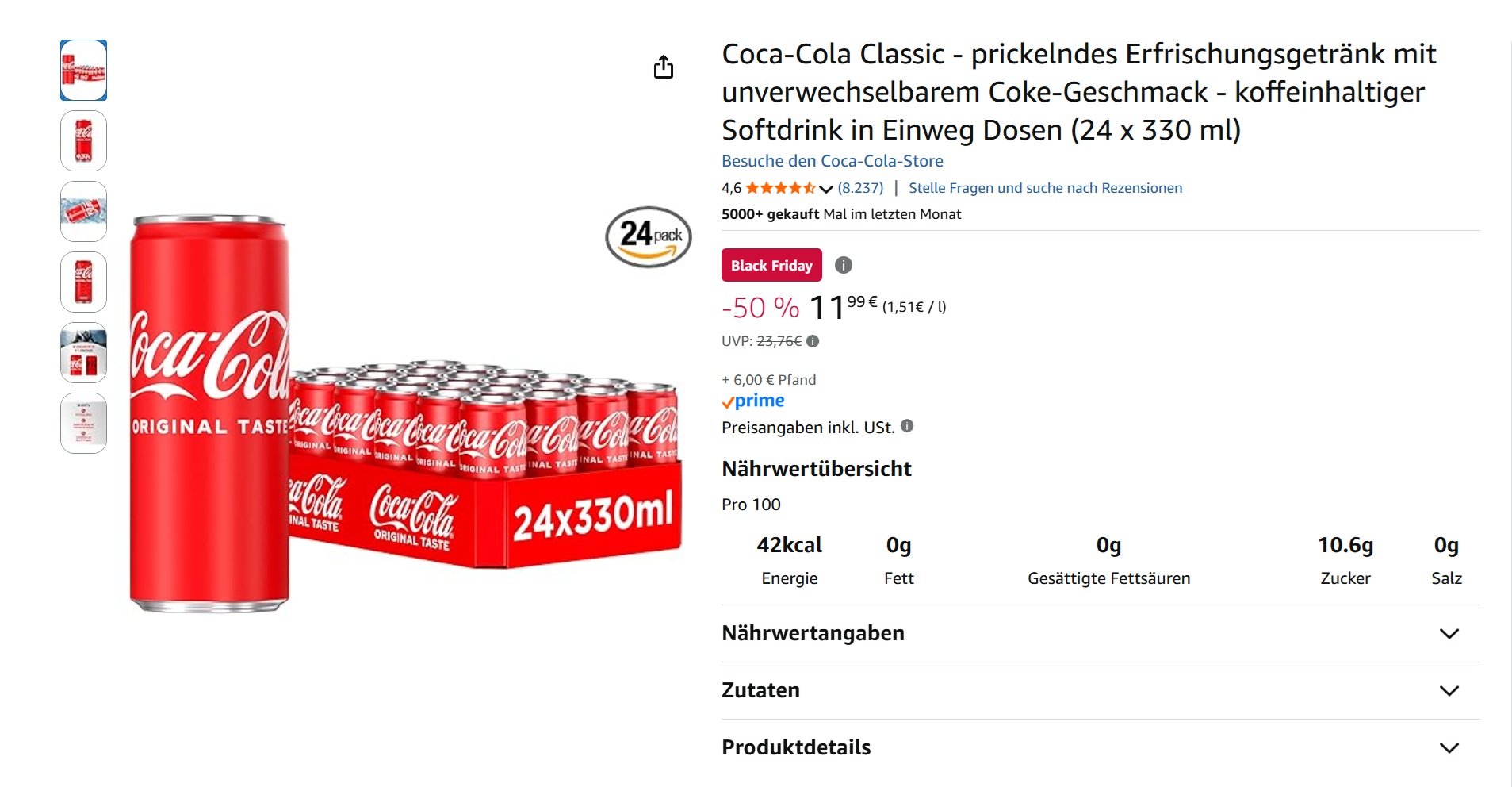Open Besuche den Coca-Cola-Store link
Viewport: 1512px width, 787px height.
coord(832,160)
